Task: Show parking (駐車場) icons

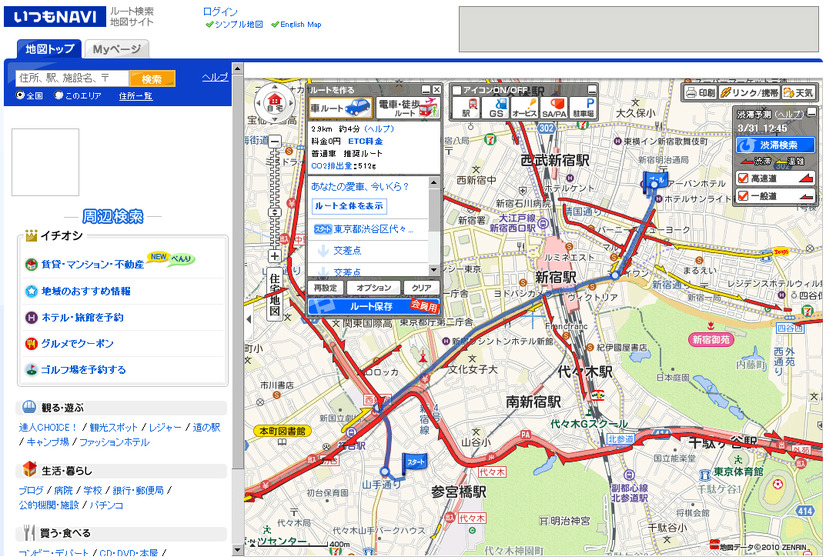Action: coord(583,107)
